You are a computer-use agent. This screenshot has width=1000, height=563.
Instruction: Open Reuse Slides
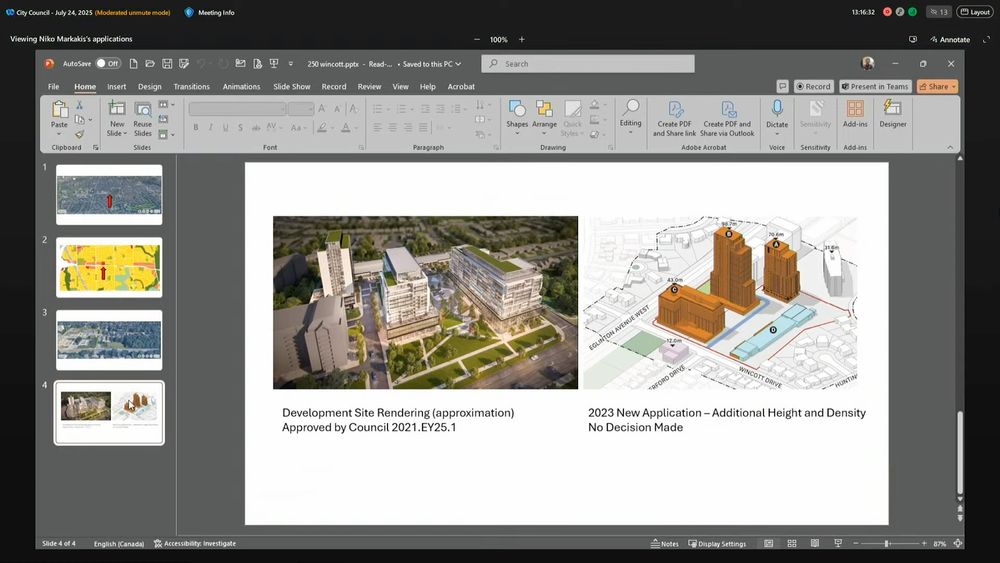pos(143,119)
